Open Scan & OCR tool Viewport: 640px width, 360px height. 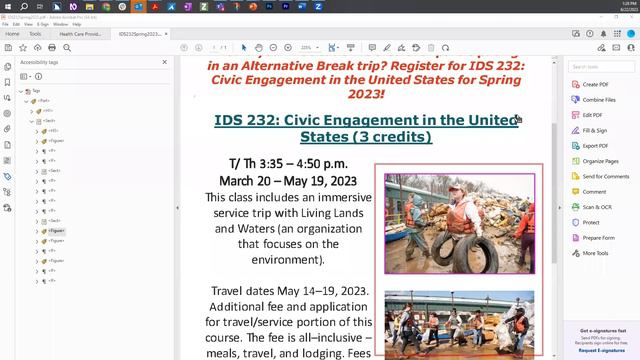(592, 207)
